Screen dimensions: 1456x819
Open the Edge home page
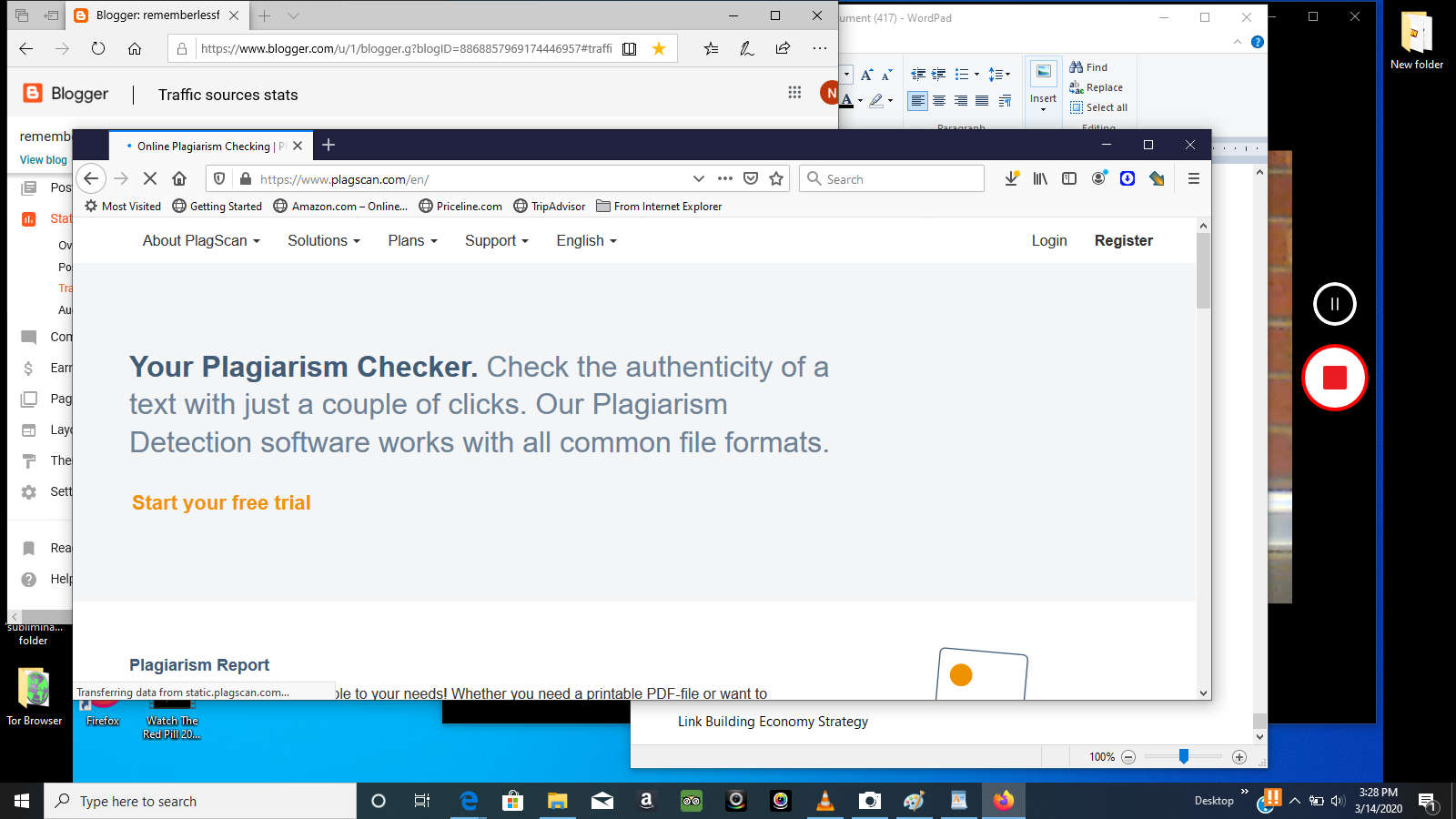(x=135, y=48)
